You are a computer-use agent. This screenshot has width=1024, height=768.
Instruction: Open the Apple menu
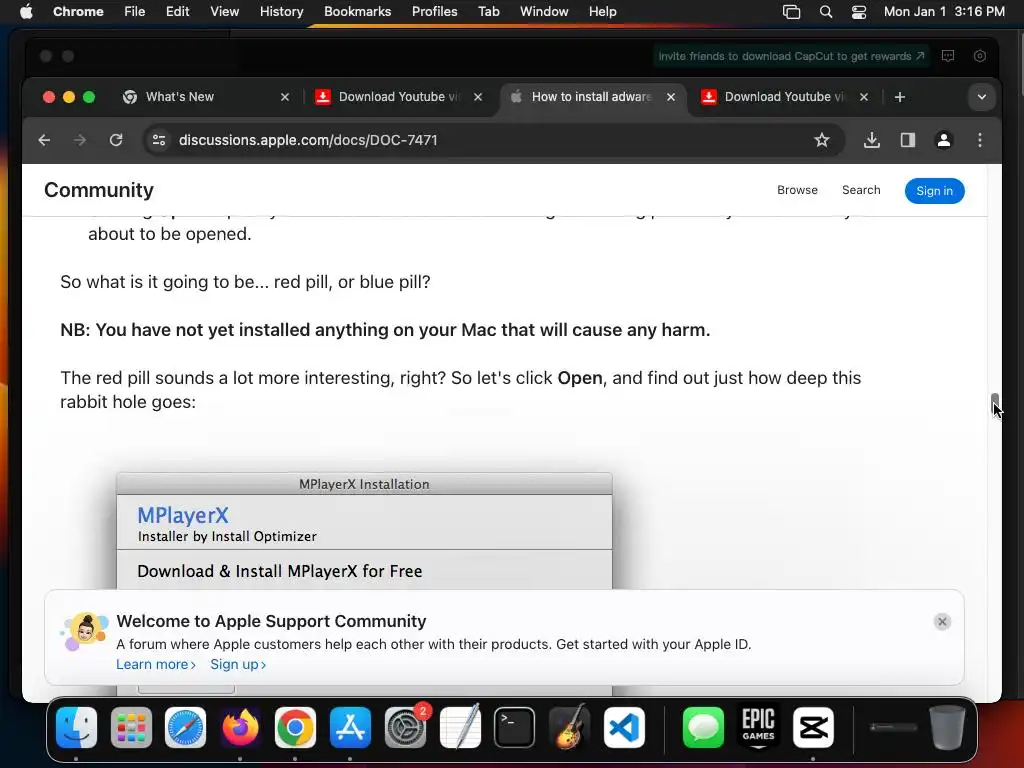pos(26,12)
